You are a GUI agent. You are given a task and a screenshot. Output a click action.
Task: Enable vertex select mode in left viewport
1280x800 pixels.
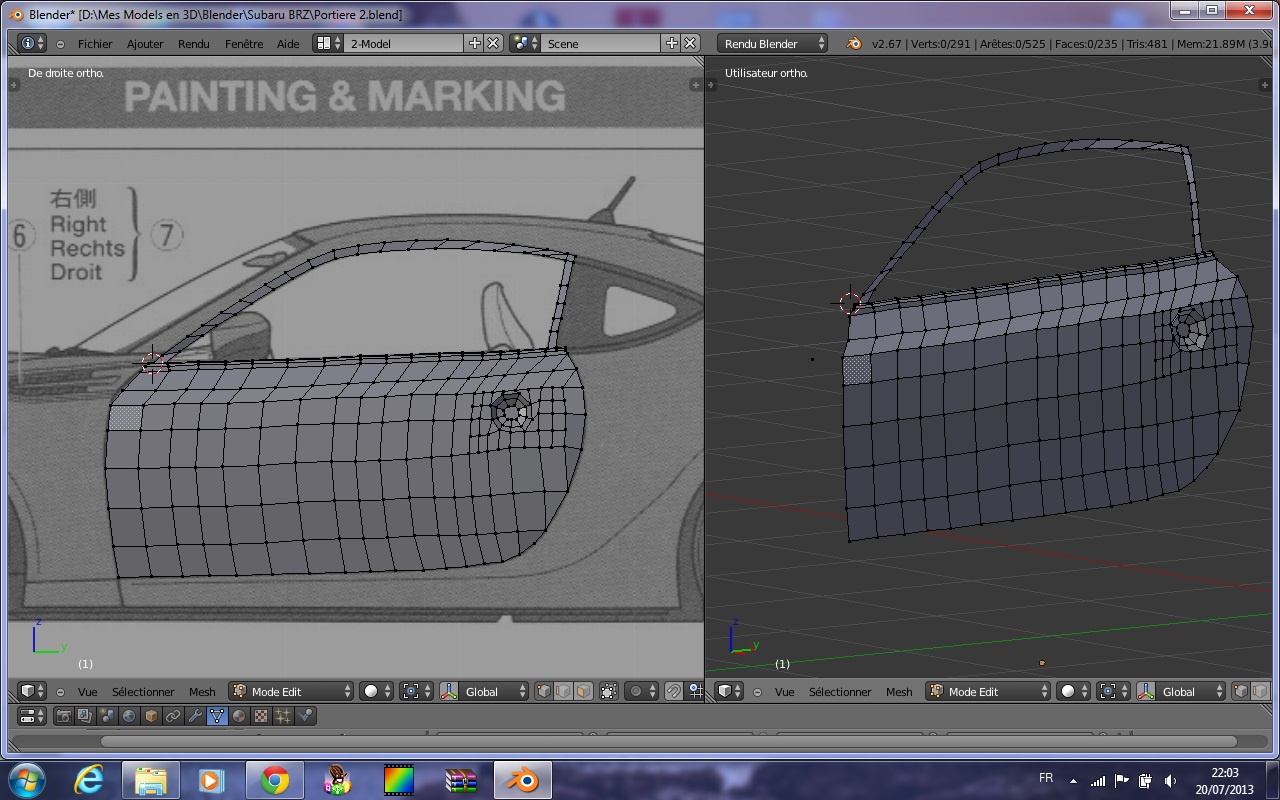(544, 691)
